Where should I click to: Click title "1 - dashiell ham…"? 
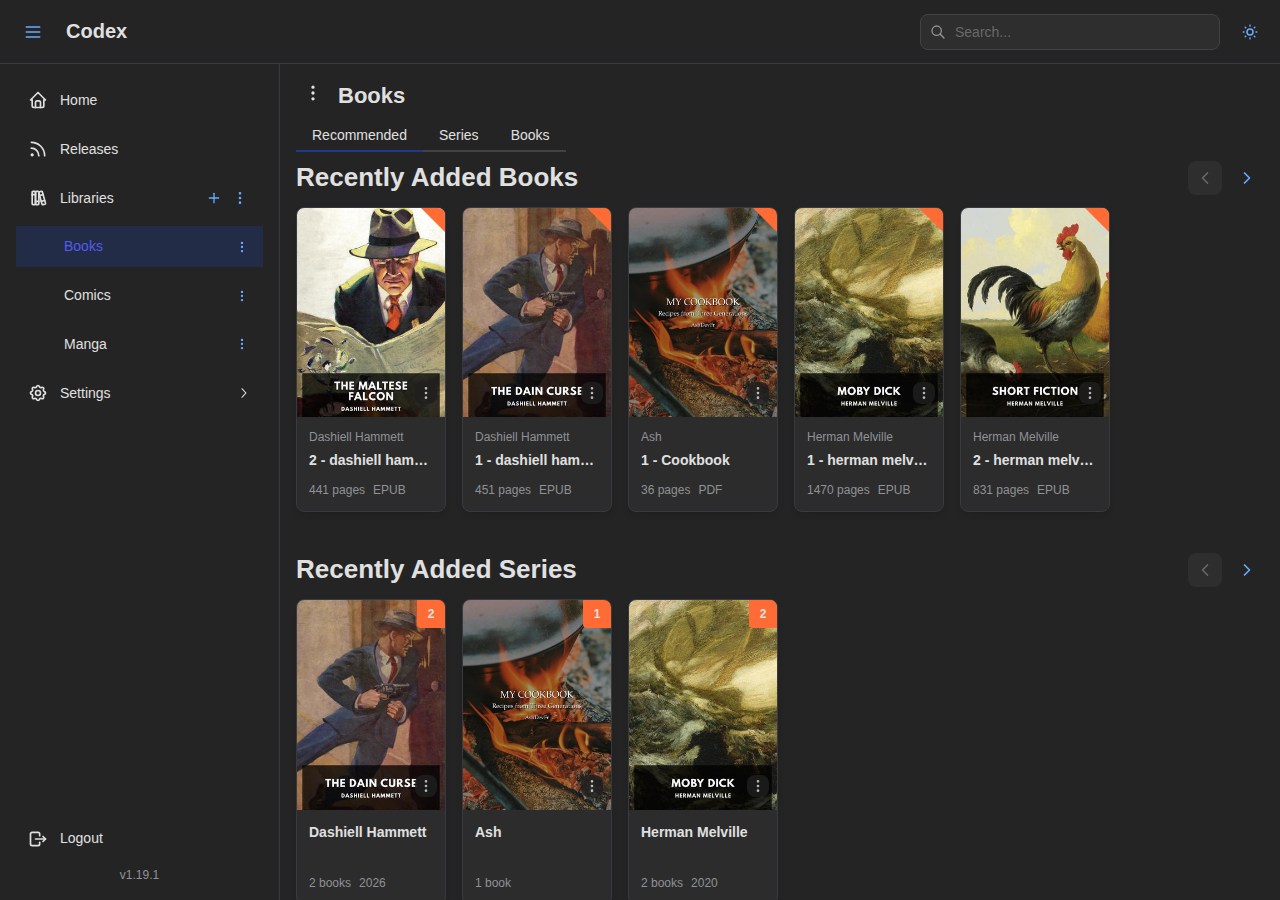[x=535, y=460]
